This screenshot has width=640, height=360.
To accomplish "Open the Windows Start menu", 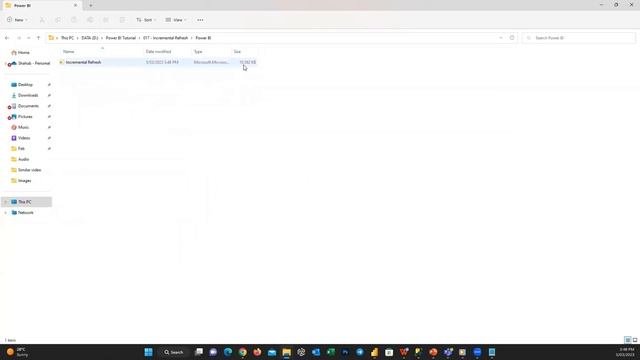I will (x=149, y=352).
